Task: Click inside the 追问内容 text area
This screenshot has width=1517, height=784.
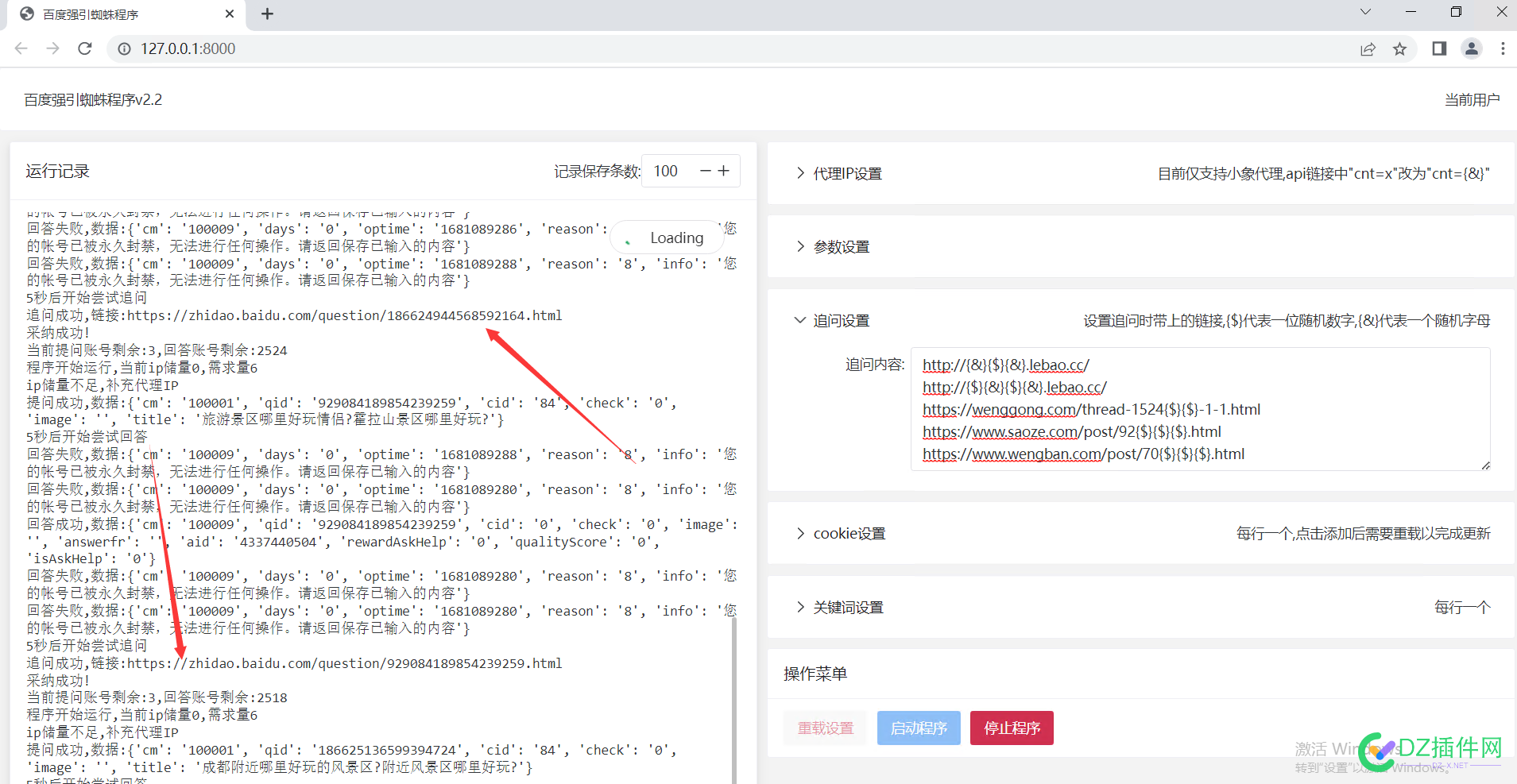Action: tap(1201, 409)
